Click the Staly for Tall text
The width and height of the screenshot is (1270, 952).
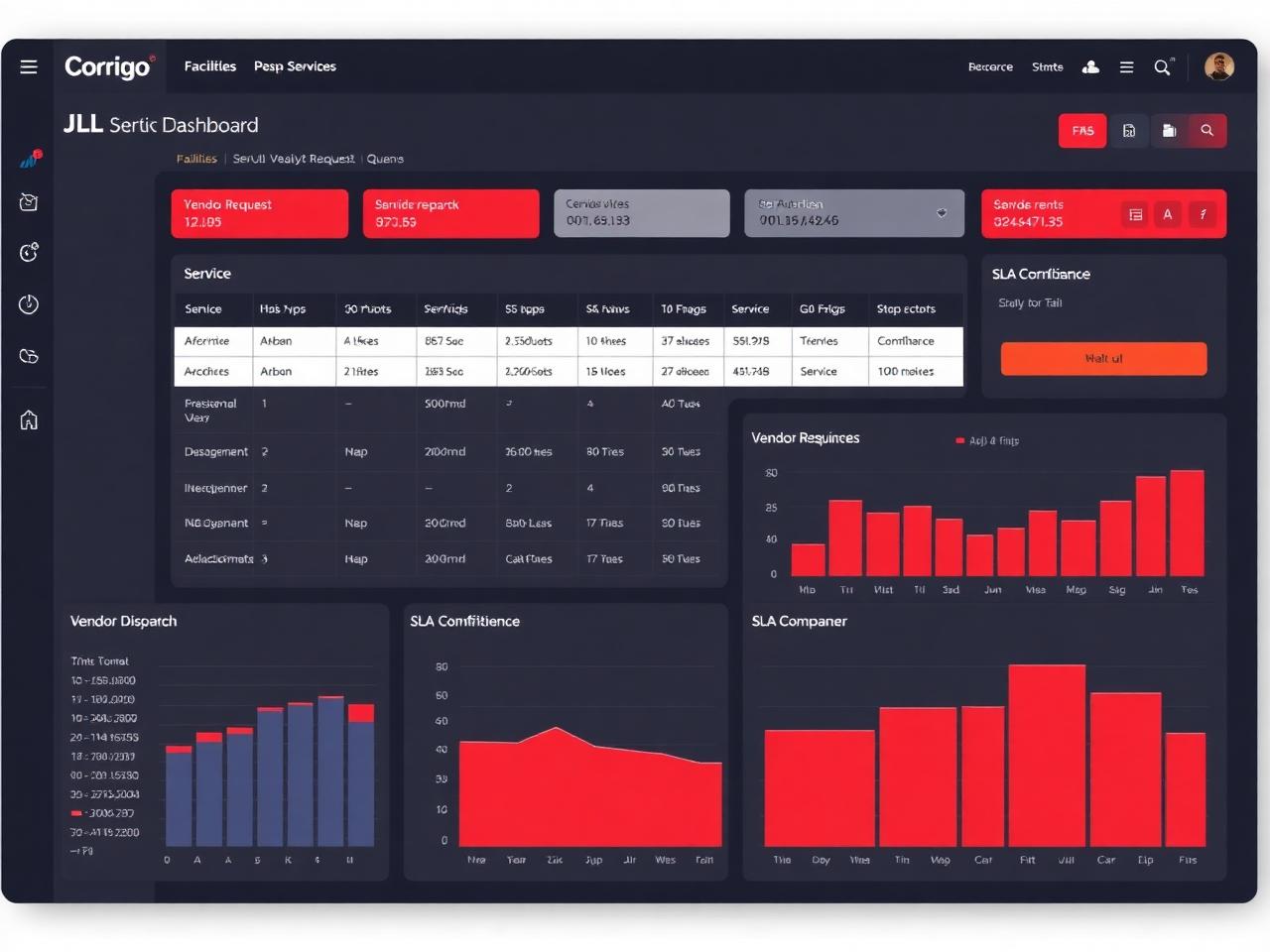pyautogui.click(x=1030, y=303)
